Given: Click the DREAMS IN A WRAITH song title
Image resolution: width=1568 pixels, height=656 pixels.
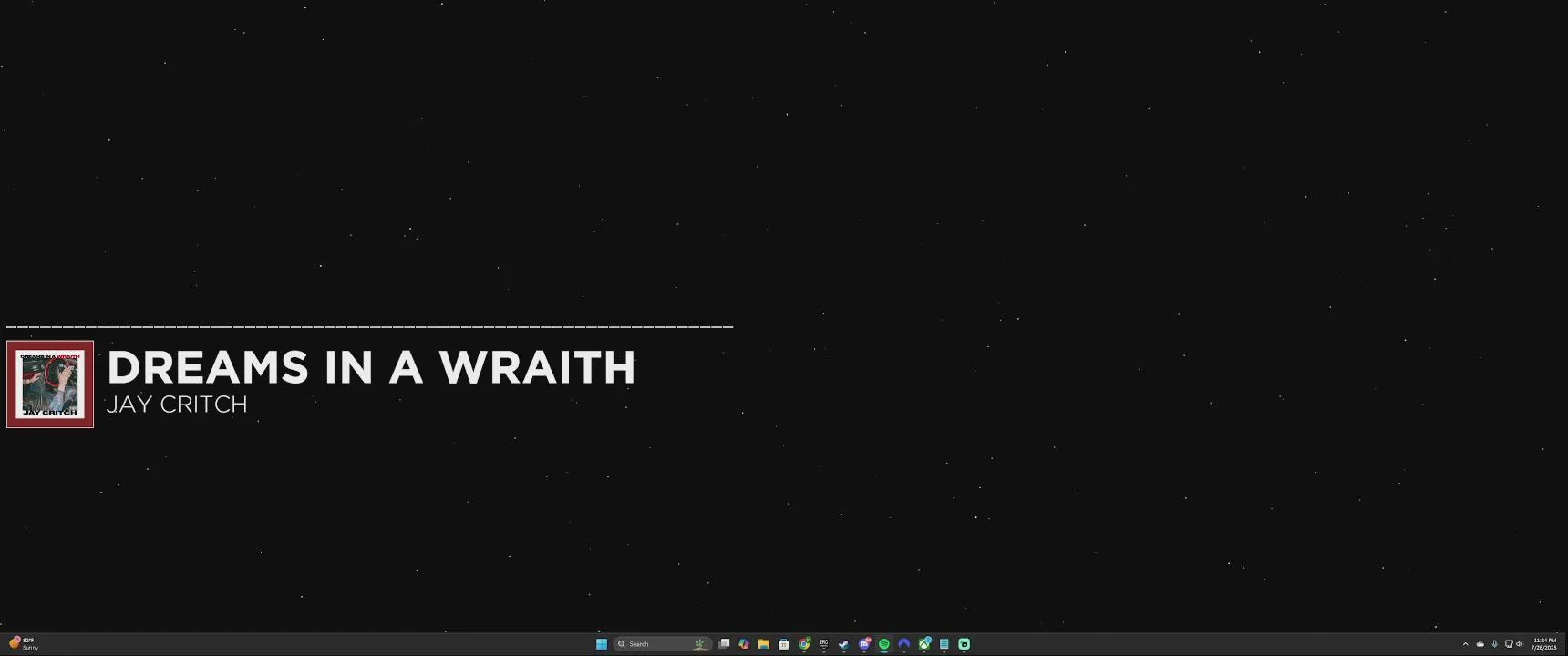Looking at the screenshot, I should (x=371, y=367).
